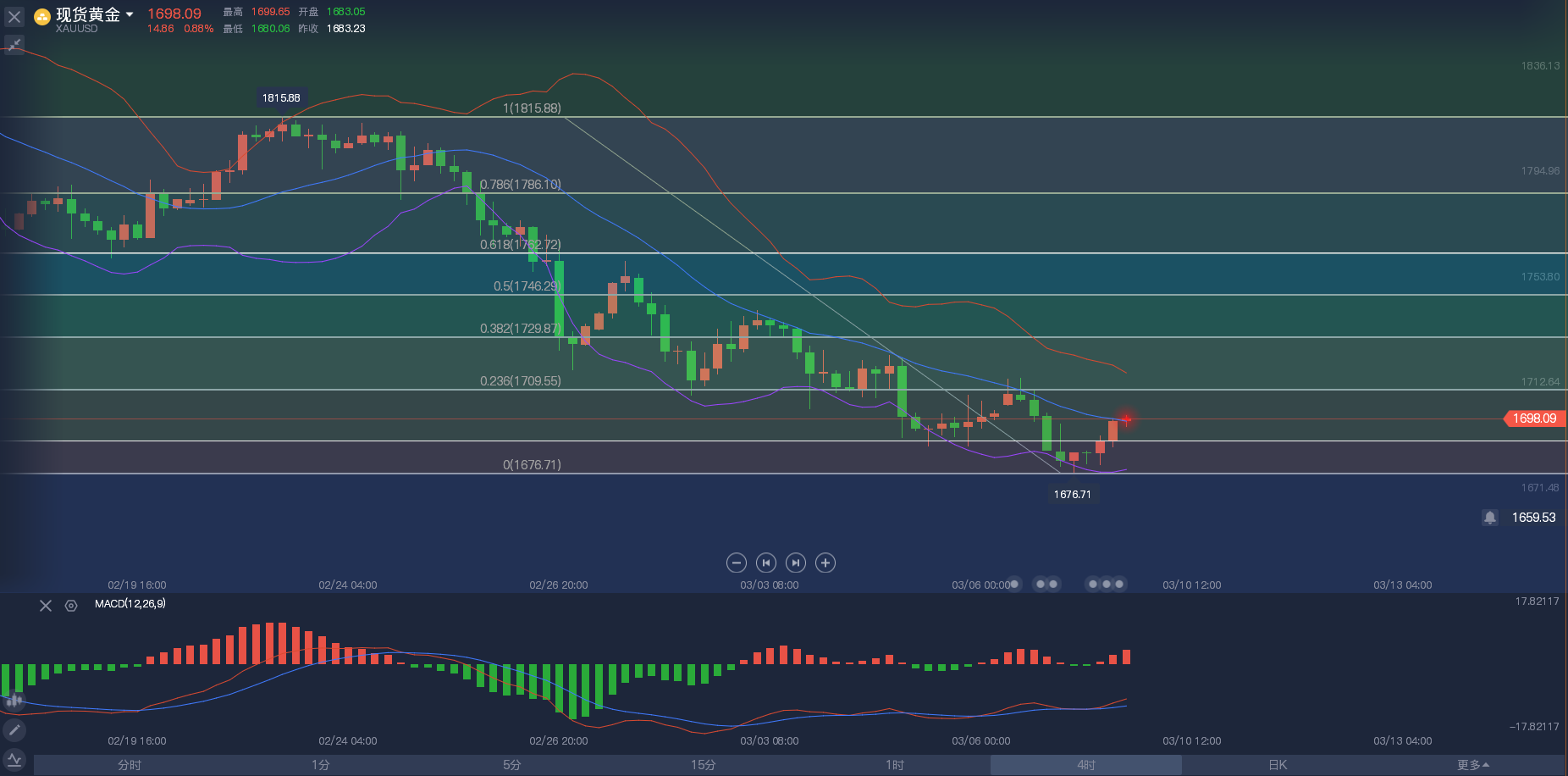Viewport: 1568px width, 776px height.
Task: Open the candlestick chart type icon
Action: click(14, 701)
